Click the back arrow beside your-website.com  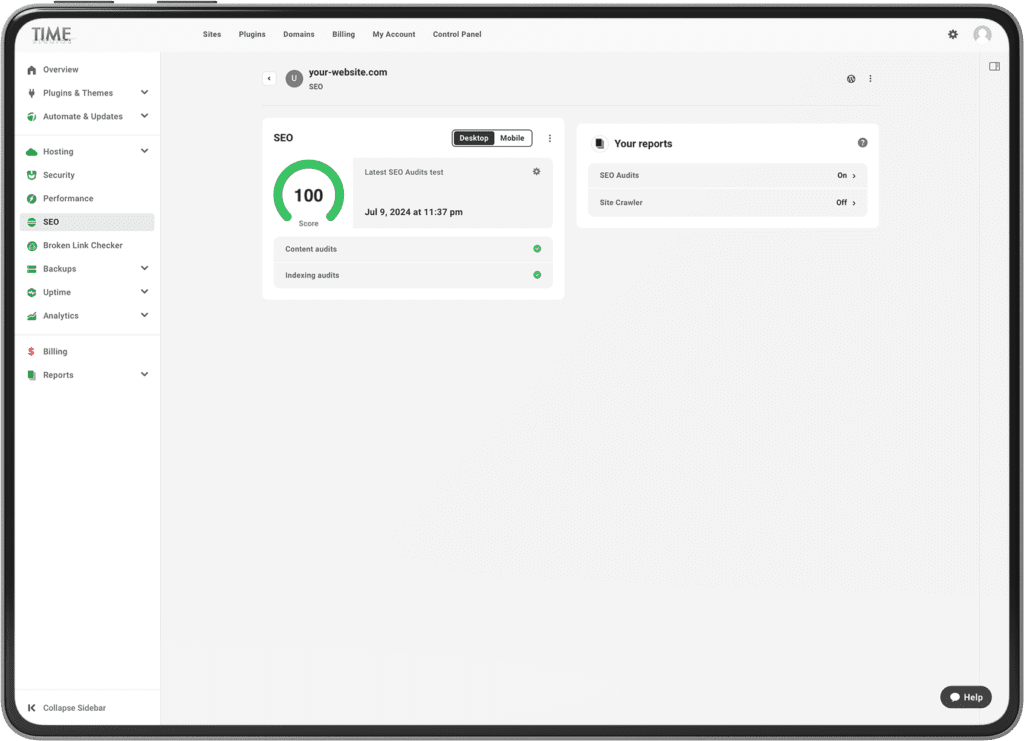(x=269, y=79)
